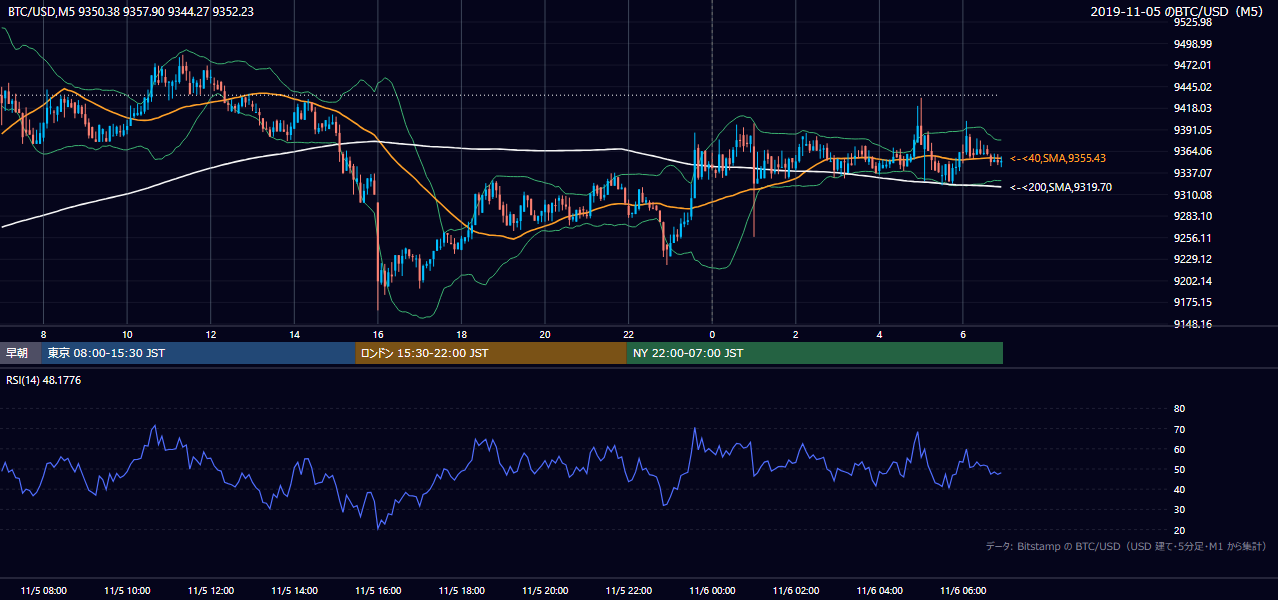The height and width of the screenshot is (600, 1278).
Task: Click the RSI scale value 30
Action: point(1179,510)
